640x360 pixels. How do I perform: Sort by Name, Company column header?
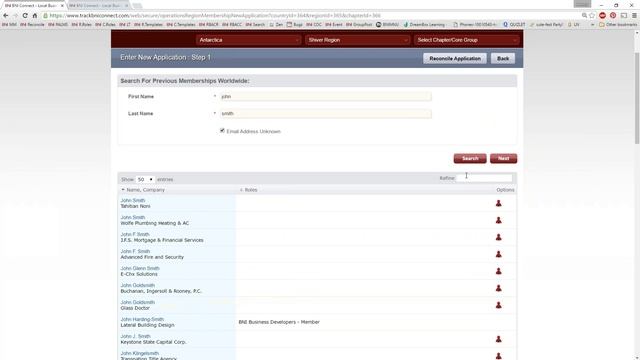click(145, 190)
